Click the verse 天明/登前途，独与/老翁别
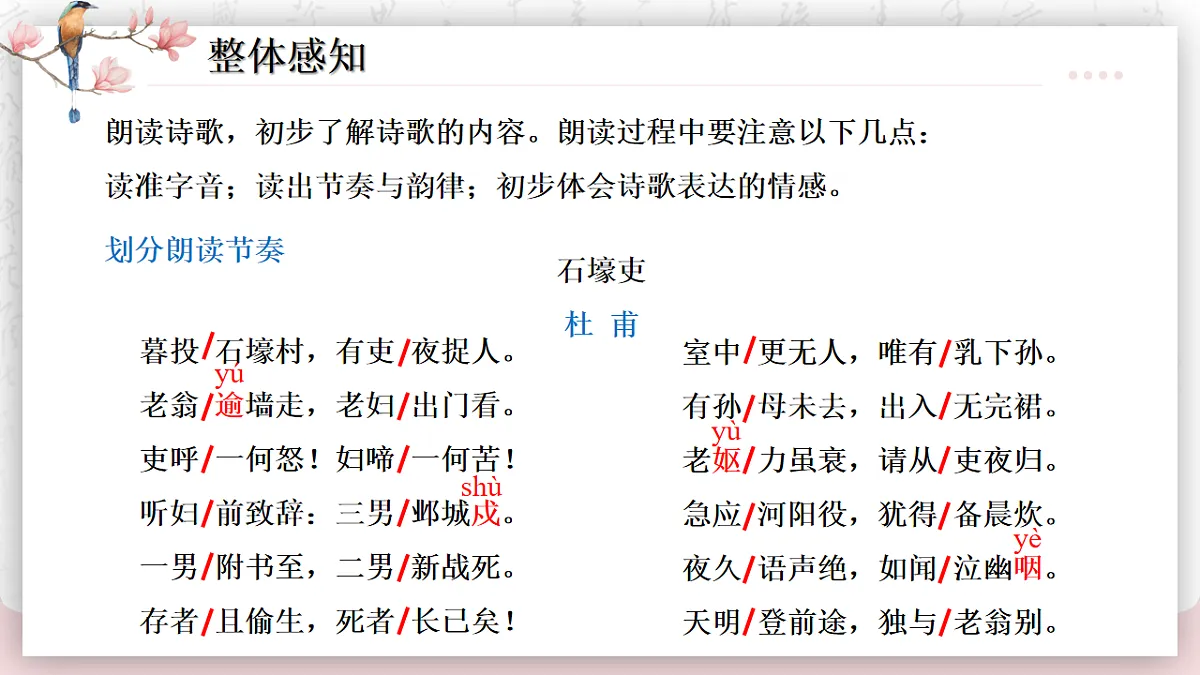The image size is (1200, 675). [x=871, y=622]
